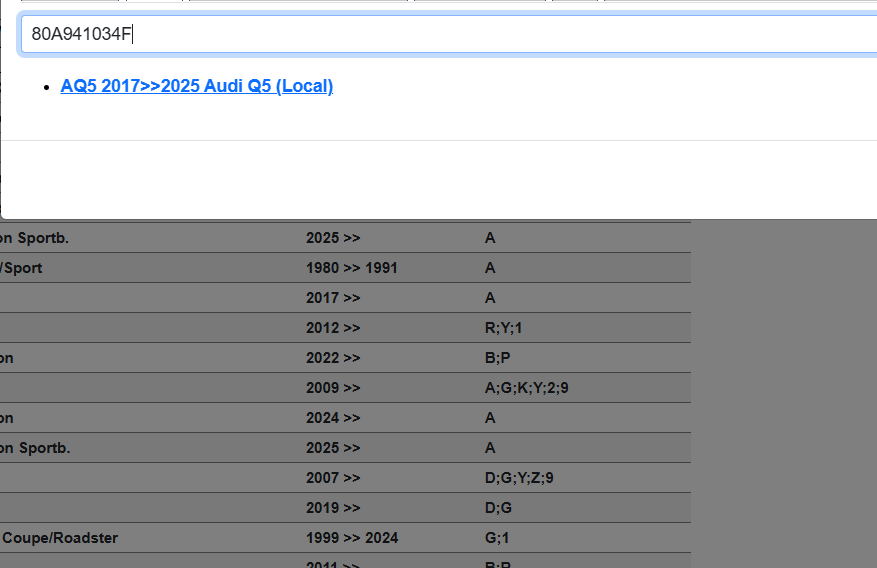877x568 pixels.
Task: Select the R;Y;1 code cell
Action: point(503,328)
